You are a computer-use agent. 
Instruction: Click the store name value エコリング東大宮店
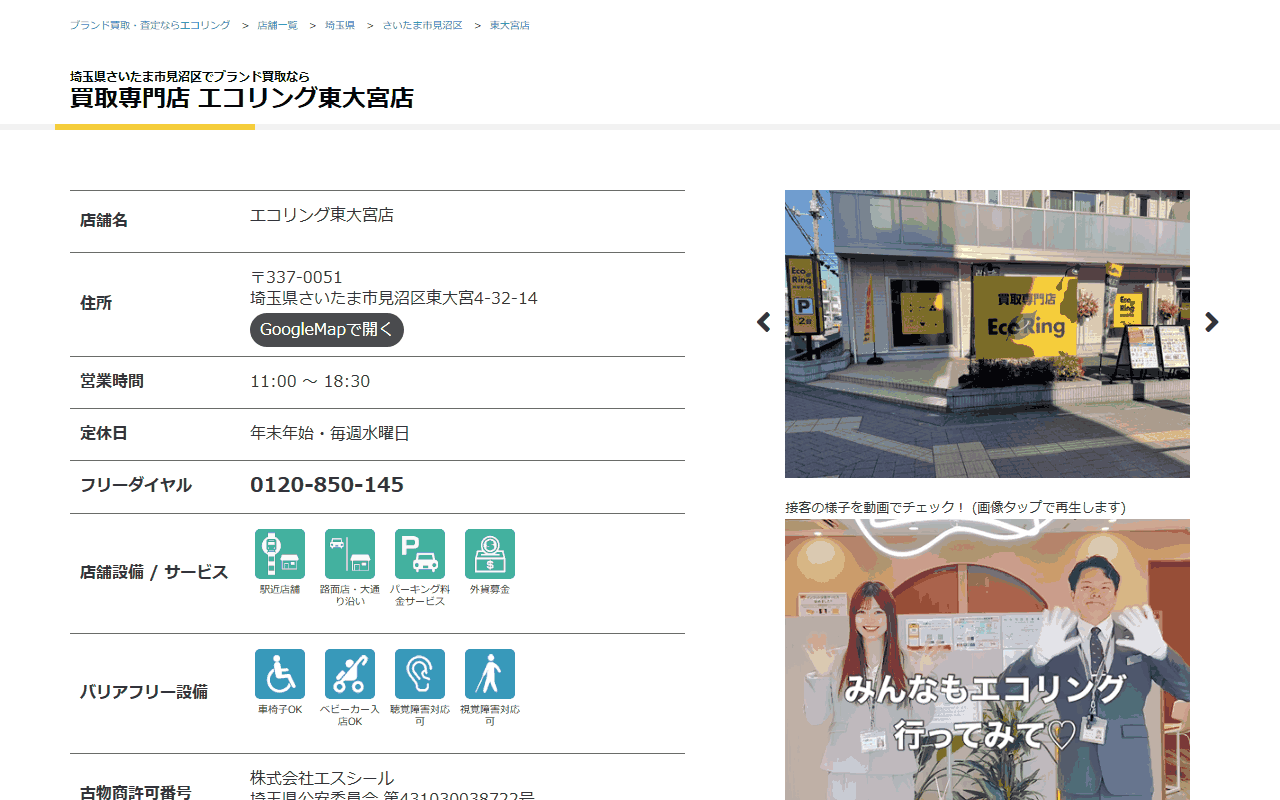pyautogui.click(x=322, y=215)
